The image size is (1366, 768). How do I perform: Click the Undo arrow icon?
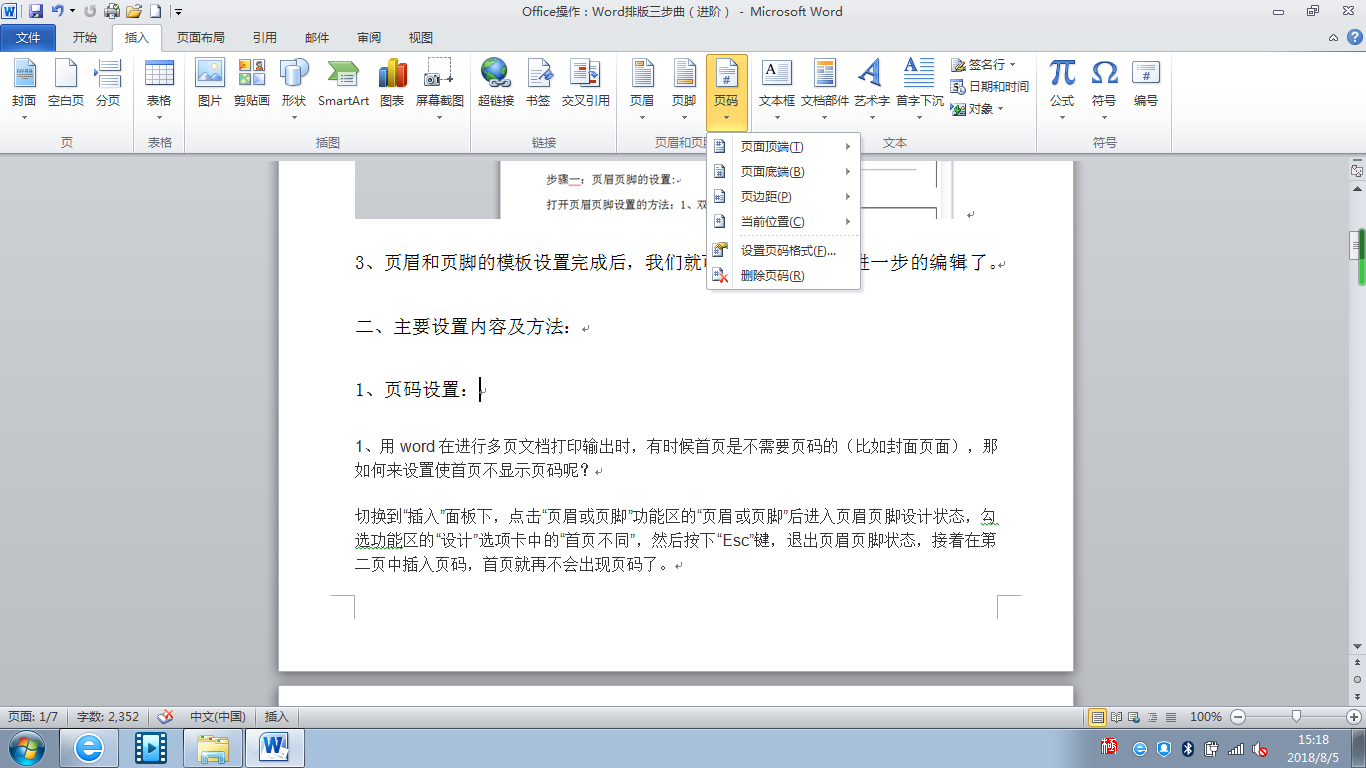(58, 12)
